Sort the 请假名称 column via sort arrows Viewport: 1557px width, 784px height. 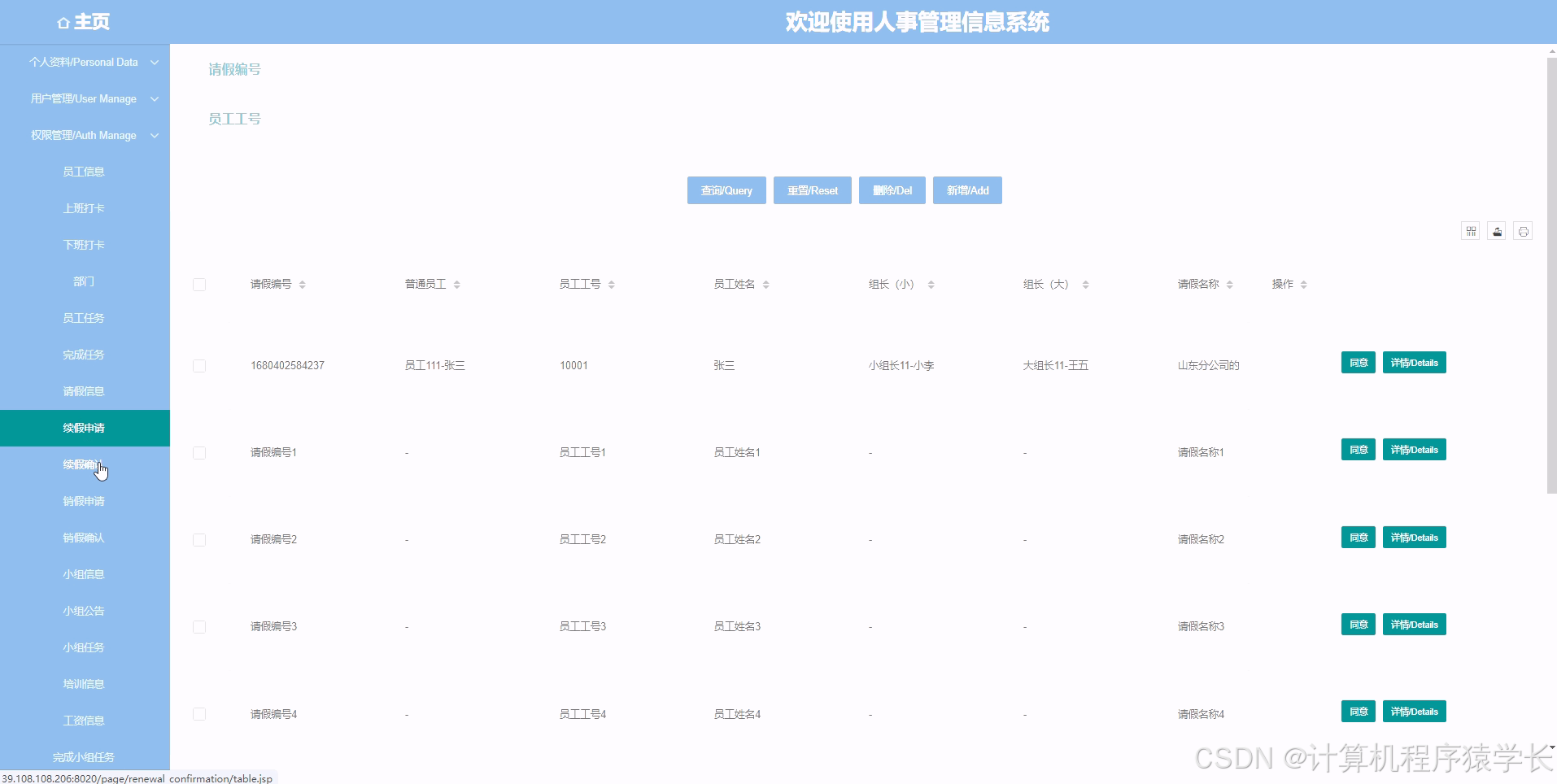pyautogui.click(x=1231, y=284)
